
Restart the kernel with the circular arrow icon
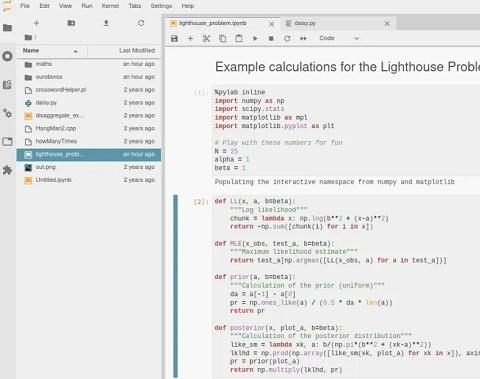(x=287, y=38)
